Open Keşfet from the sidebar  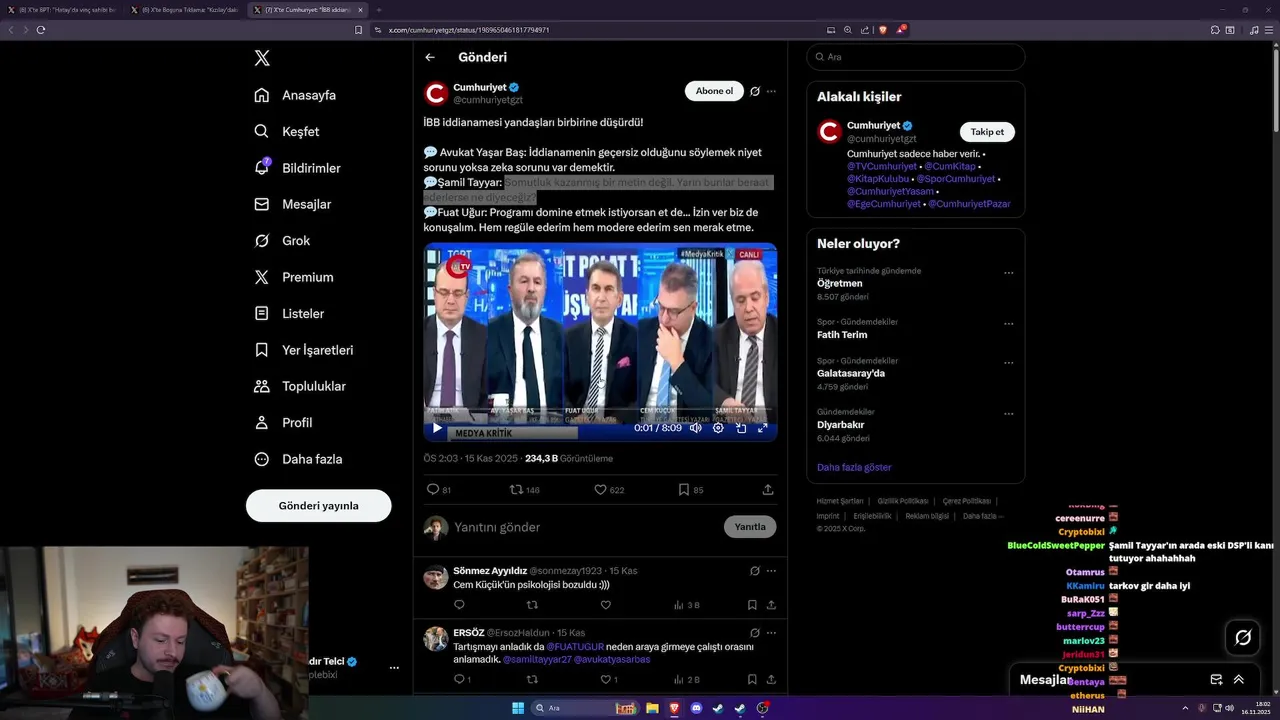point(287,131)
